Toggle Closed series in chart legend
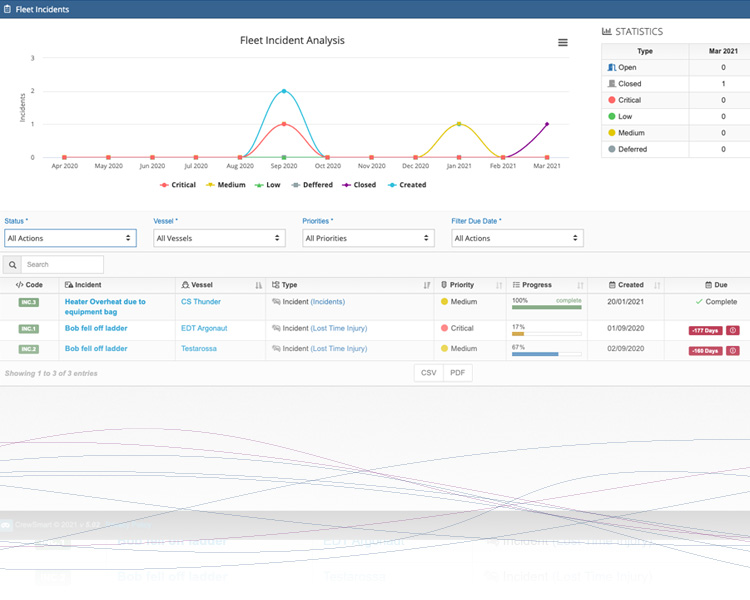Screen dimensions: 750x600 [359, 185]
